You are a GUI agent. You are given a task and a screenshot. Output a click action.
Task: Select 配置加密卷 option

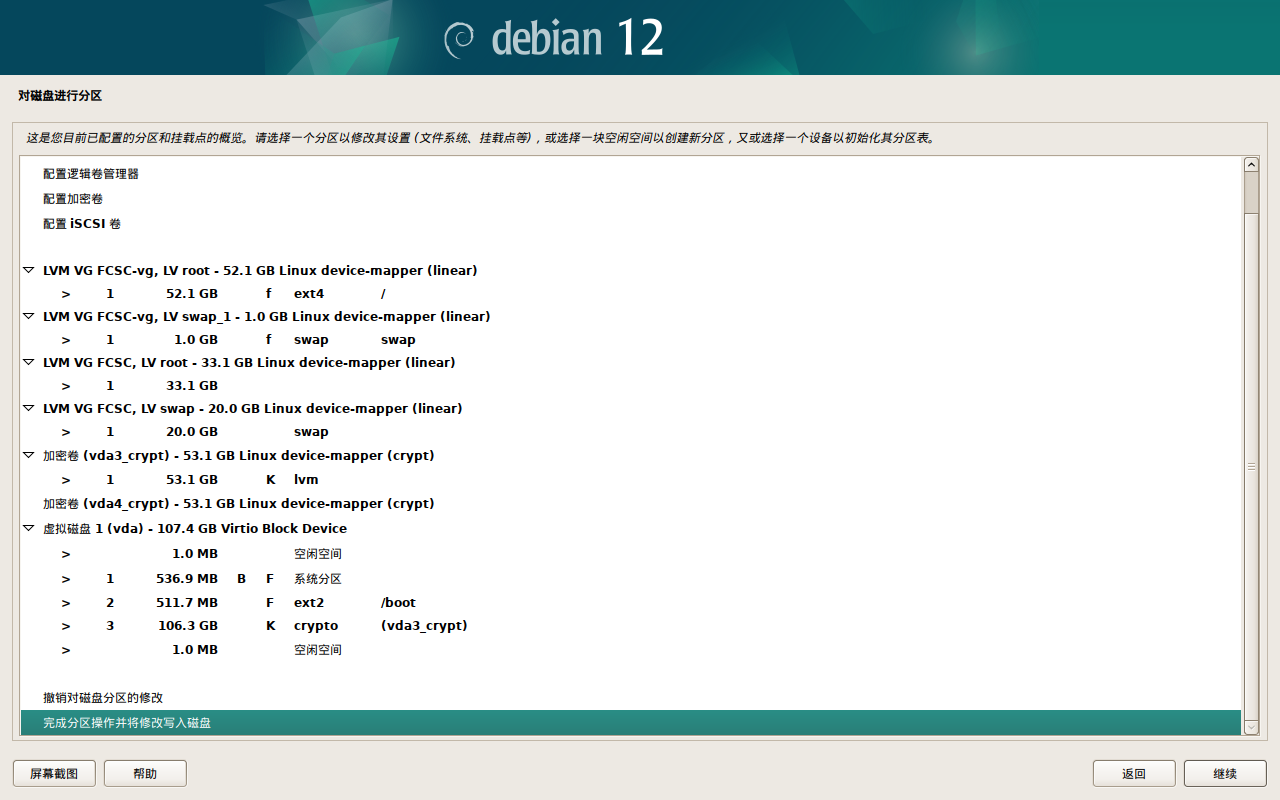point(631,199)
